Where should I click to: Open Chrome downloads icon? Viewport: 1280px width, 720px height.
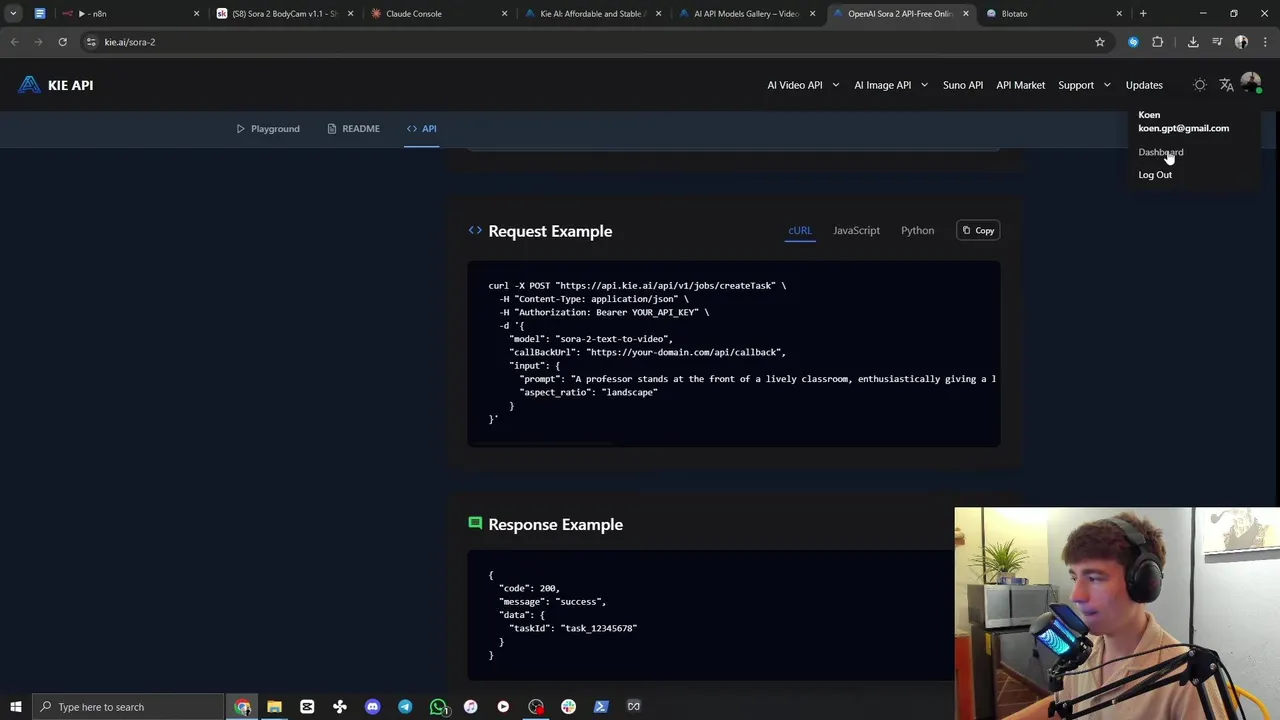click(1193, 42)
